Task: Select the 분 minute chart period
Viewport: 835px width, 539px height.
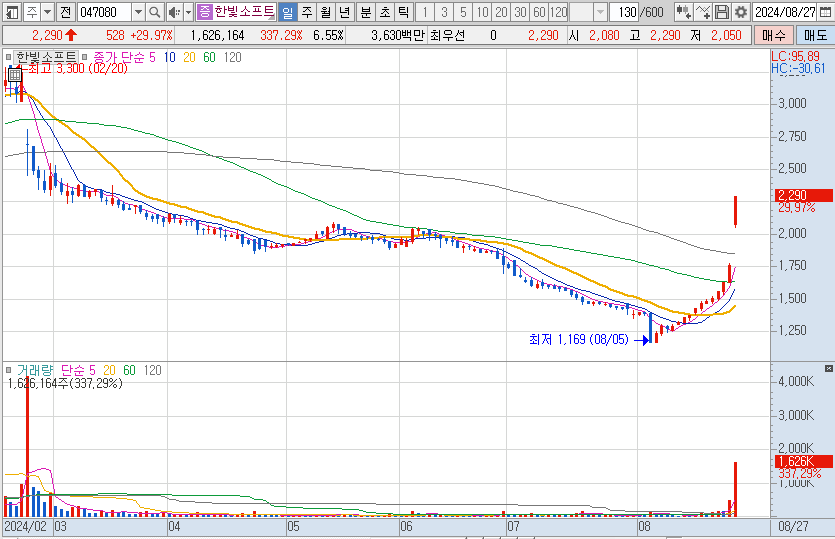Action: 366,12
